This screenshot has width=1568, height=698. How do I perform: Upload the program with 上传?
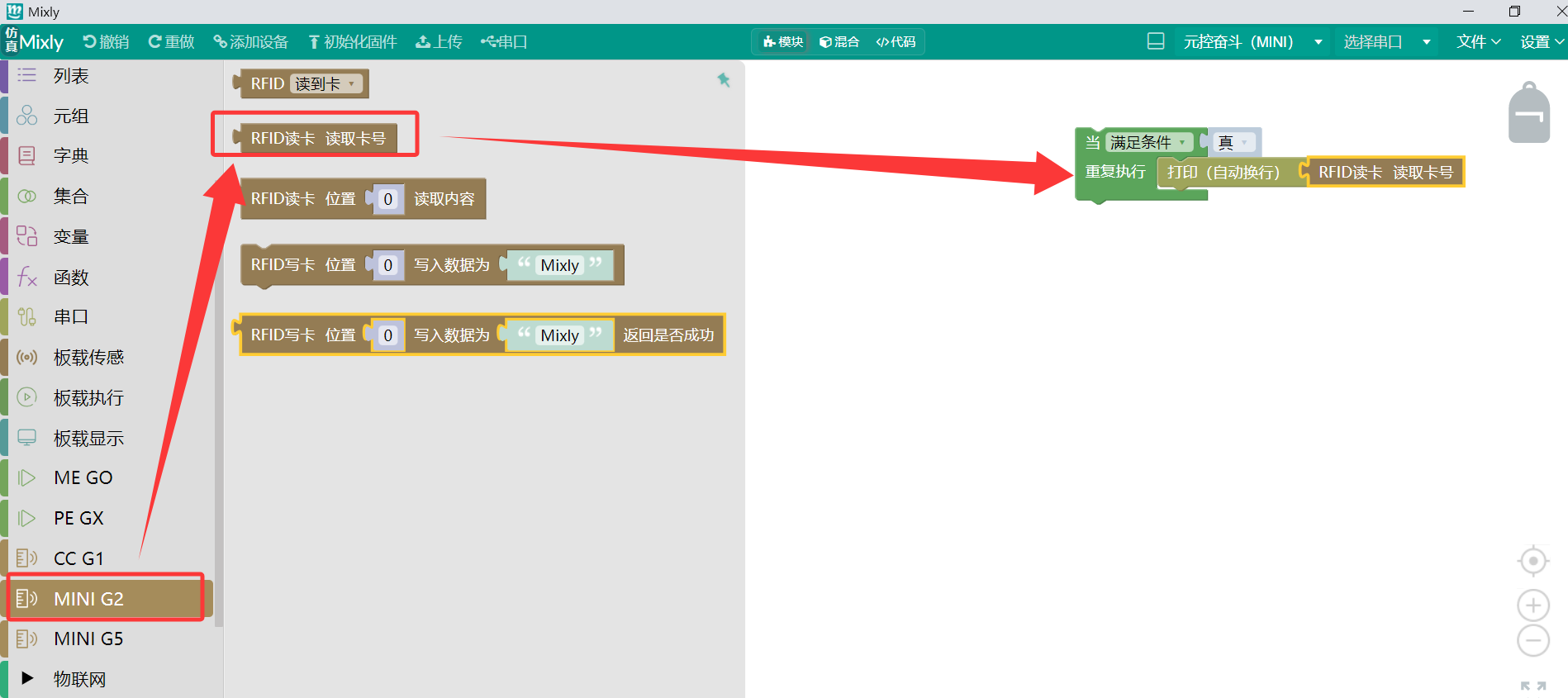[x=439, y=42]
